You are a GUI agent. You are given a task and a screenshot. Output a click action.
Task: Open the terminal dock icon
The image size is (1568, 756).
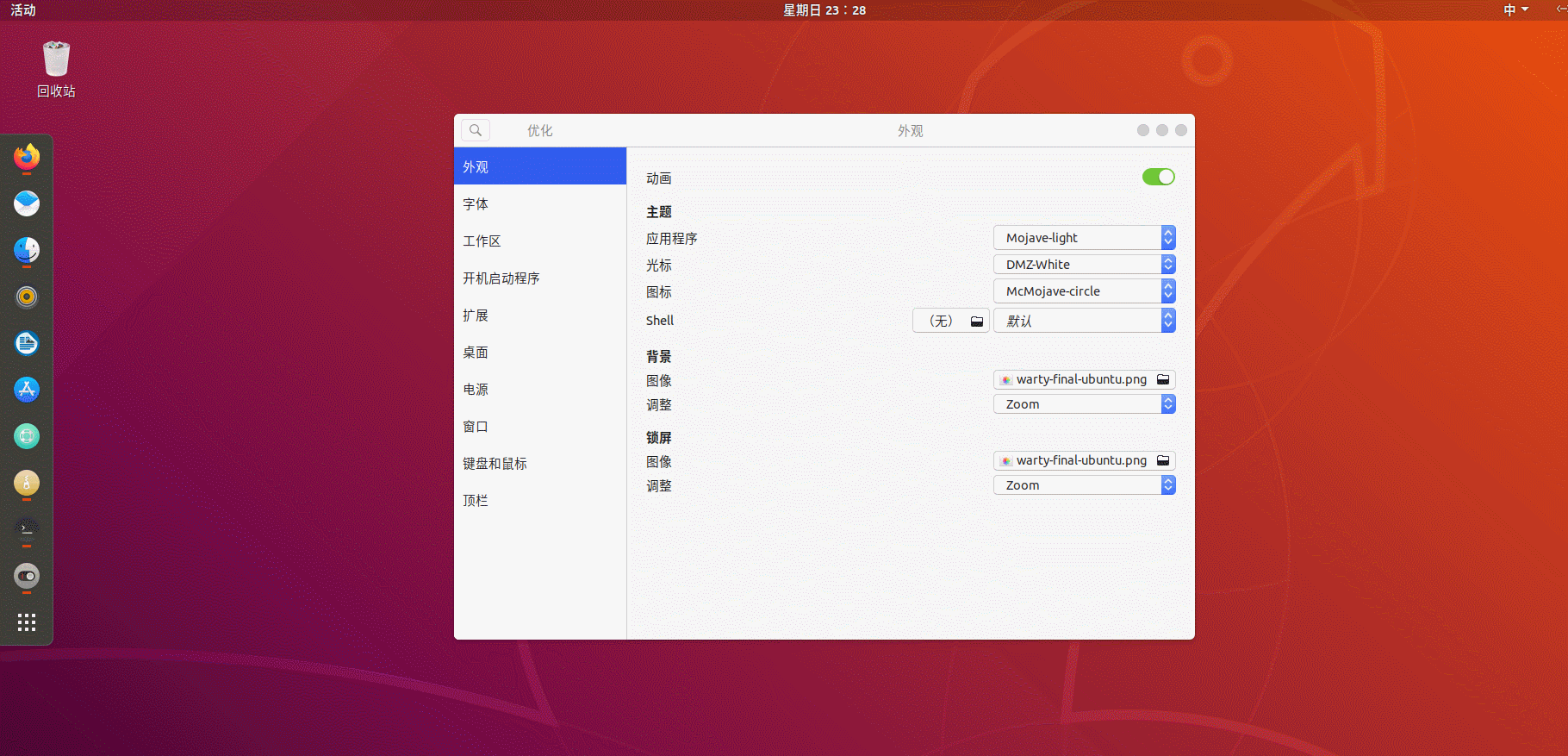click(x=27, y=528)
